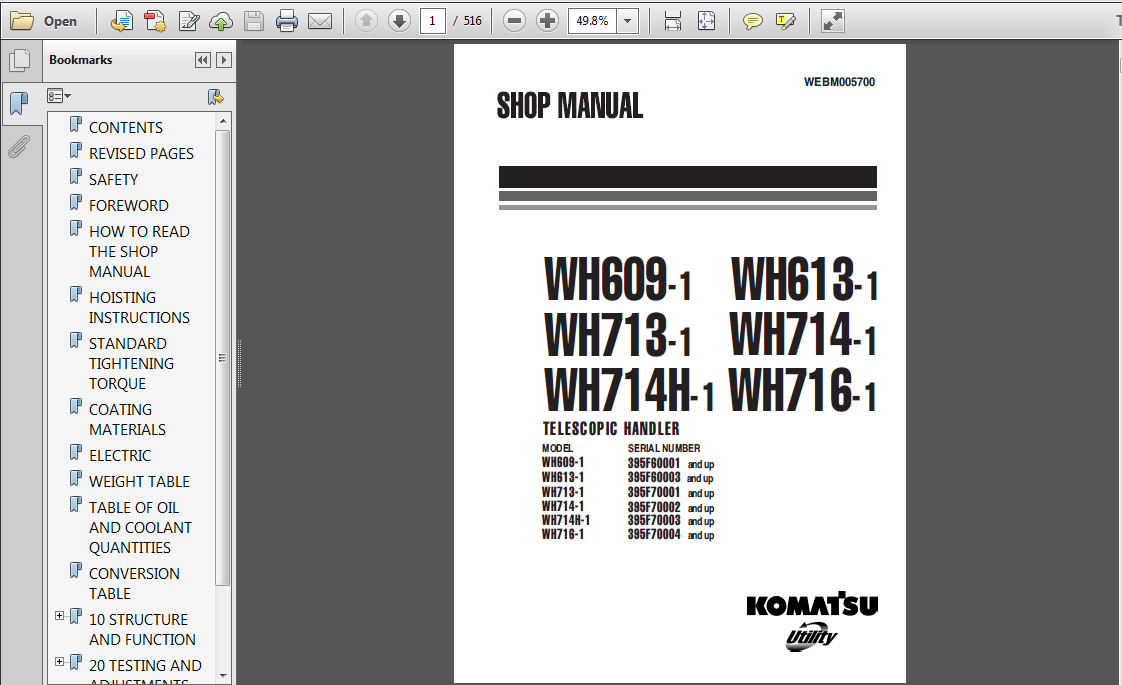The height and width of the screenshot is (685, 1122).
Task: Expand the 20 TESTING AND ADJUSTMENTS bookmark
Action: click(x=59, y=661)
